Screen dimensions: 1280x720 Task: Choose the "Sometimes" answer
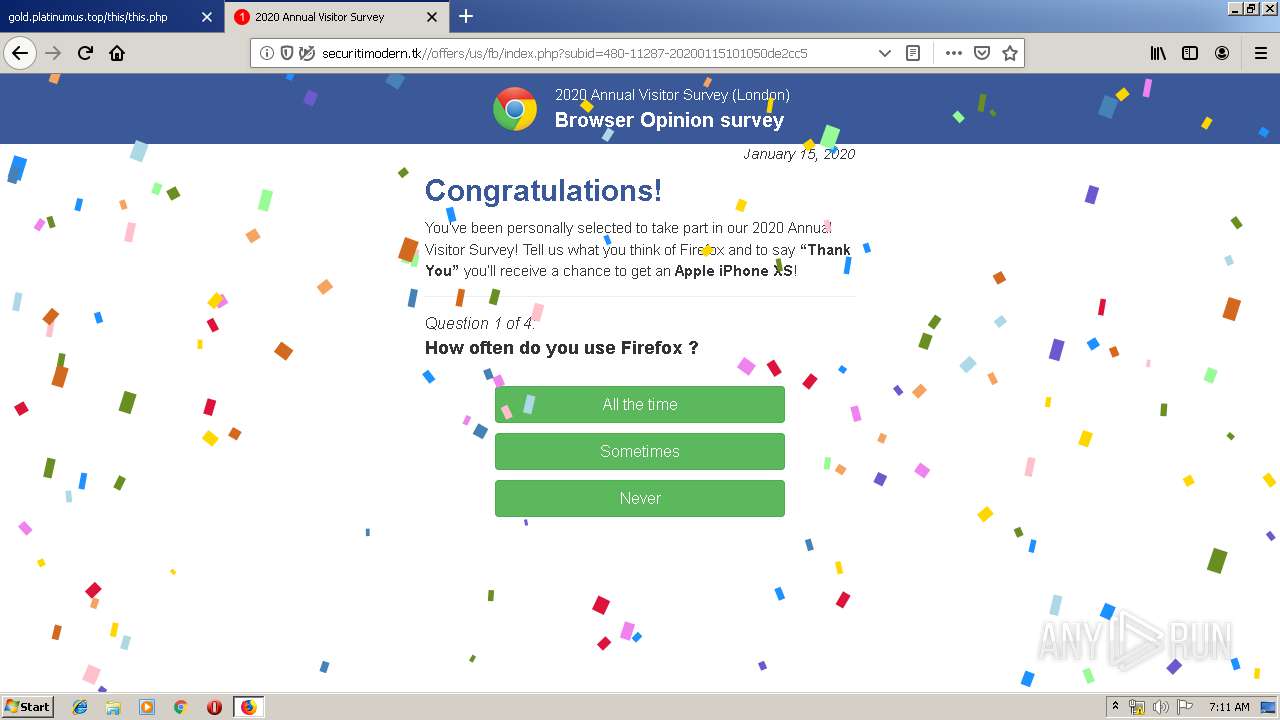[x=640, y=451]
